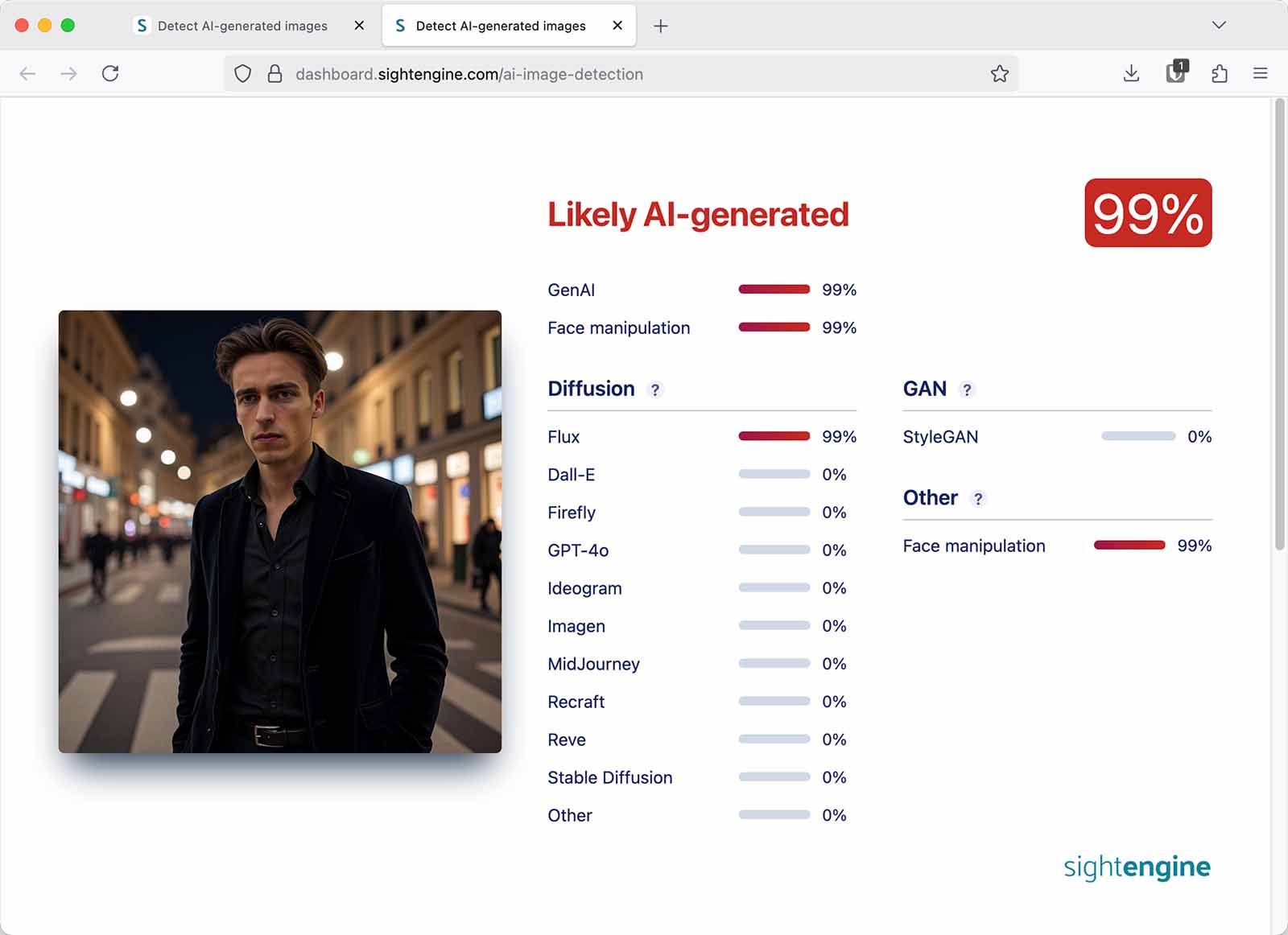This screenshot has width=1288, height=935.
Task: Select the MidJourney label
Action: point(593,664)
